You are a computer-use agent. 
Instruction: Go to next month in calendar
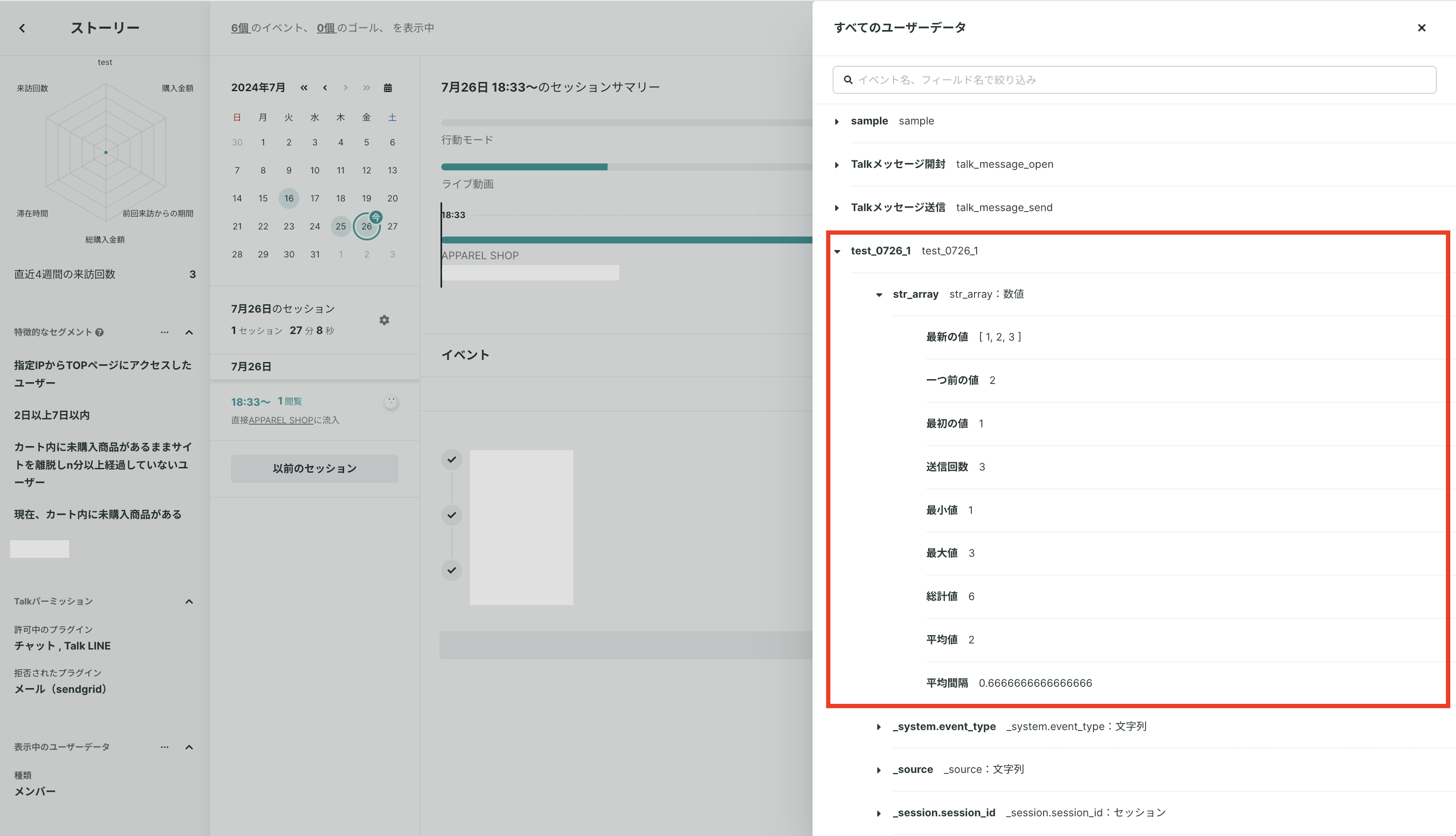pos(345,88)
